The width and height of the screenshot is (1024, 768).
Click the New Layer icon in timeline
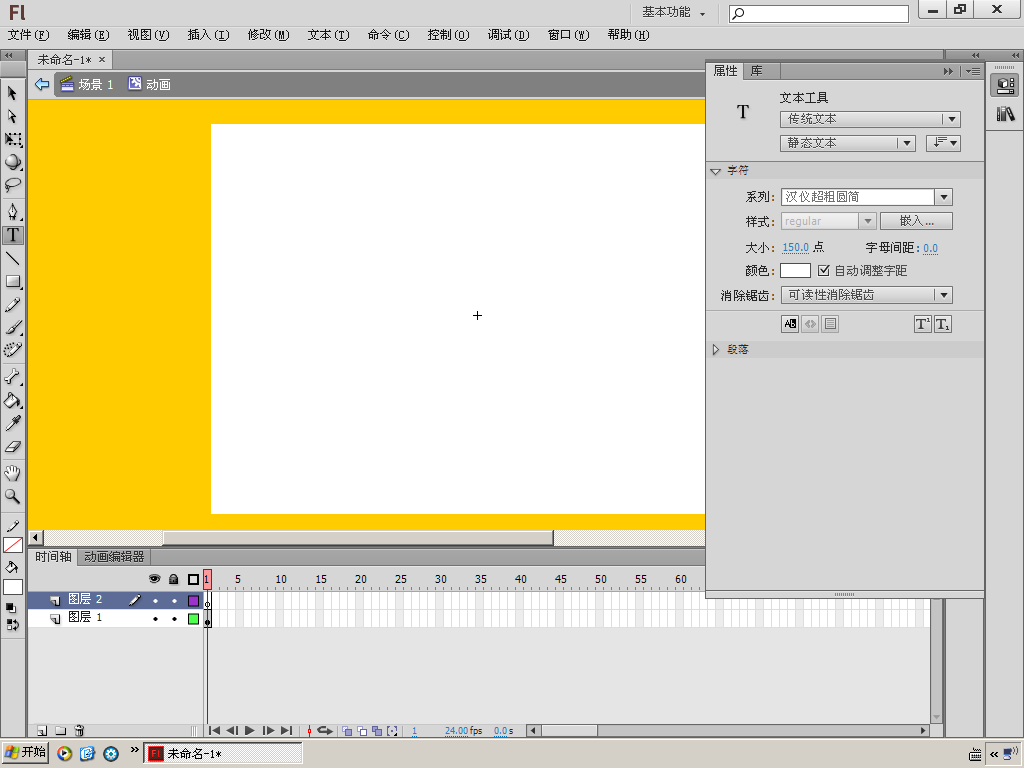tap(42, 731)
